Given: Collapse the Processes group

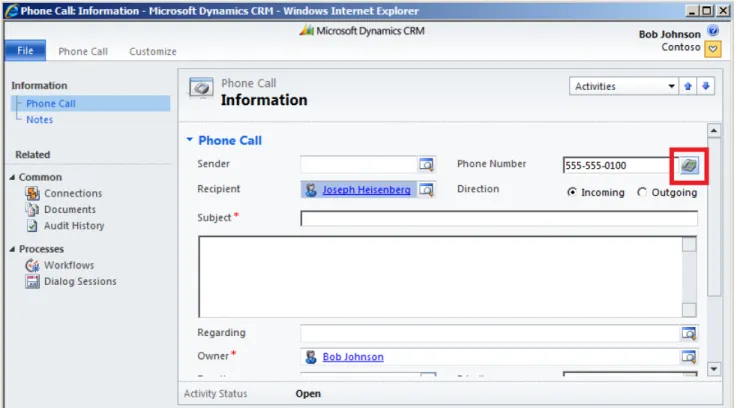Looking at the screenshot, I should point(12,249).
